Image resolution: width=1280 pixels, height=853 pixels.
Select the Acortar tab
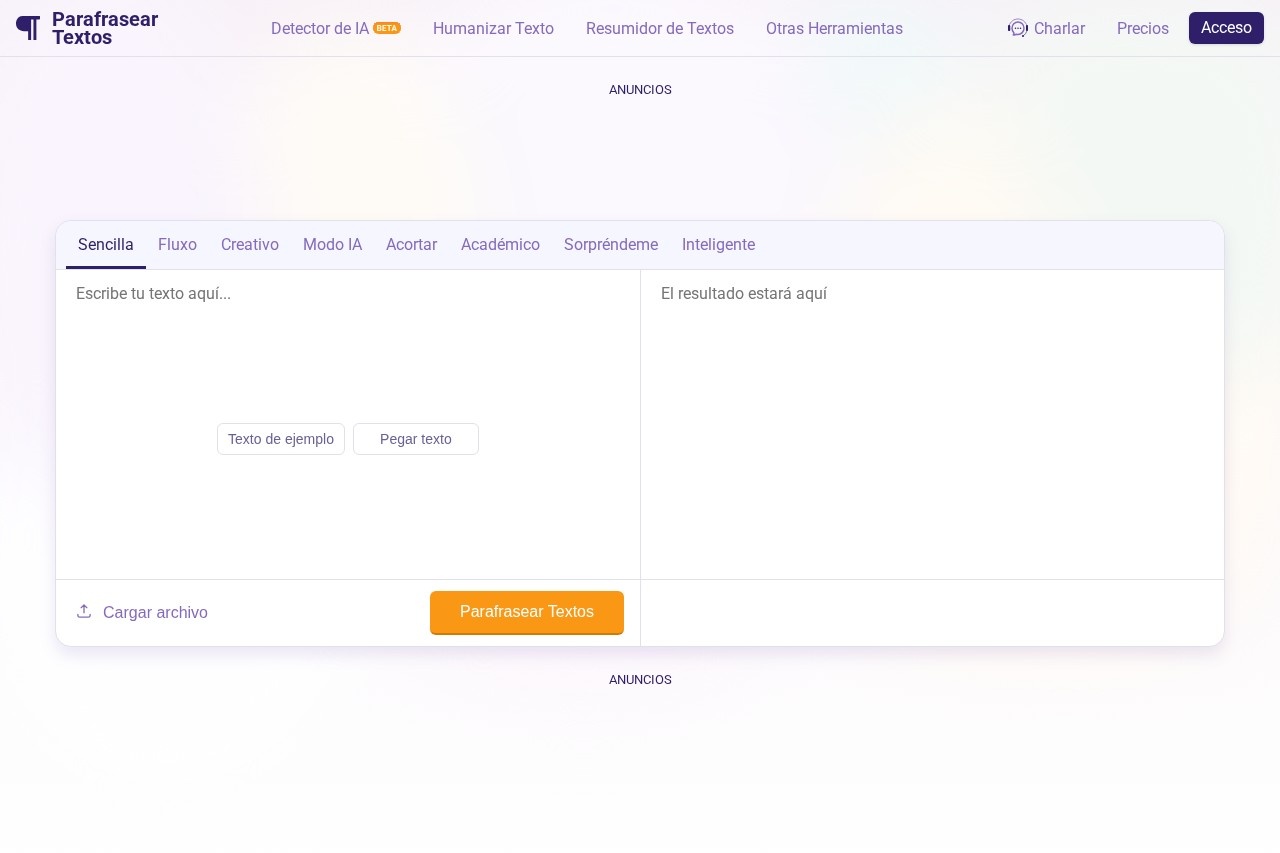411,245
